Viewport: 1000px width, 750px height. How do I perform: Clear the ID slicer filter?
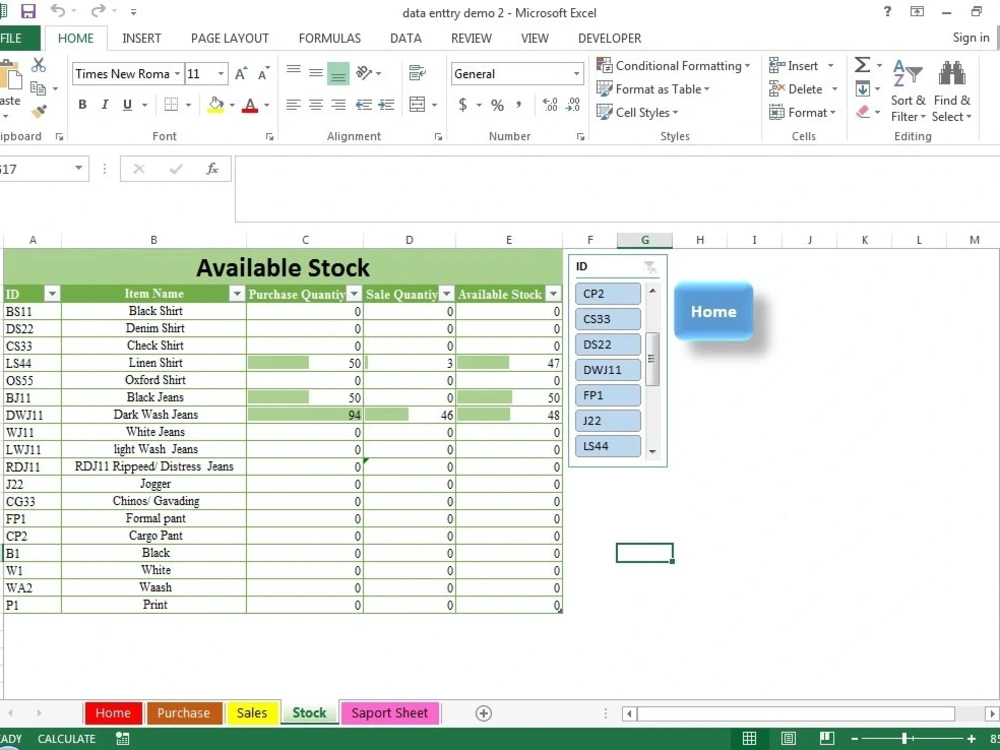650,267
